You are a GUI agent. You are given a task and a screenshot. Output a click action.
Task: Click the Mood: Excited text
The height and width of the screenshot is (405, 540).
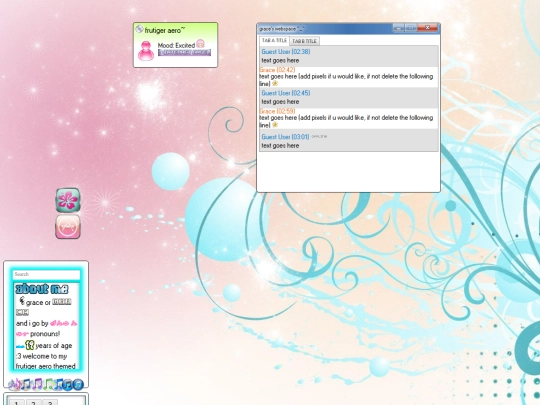[x=176, y=45]
